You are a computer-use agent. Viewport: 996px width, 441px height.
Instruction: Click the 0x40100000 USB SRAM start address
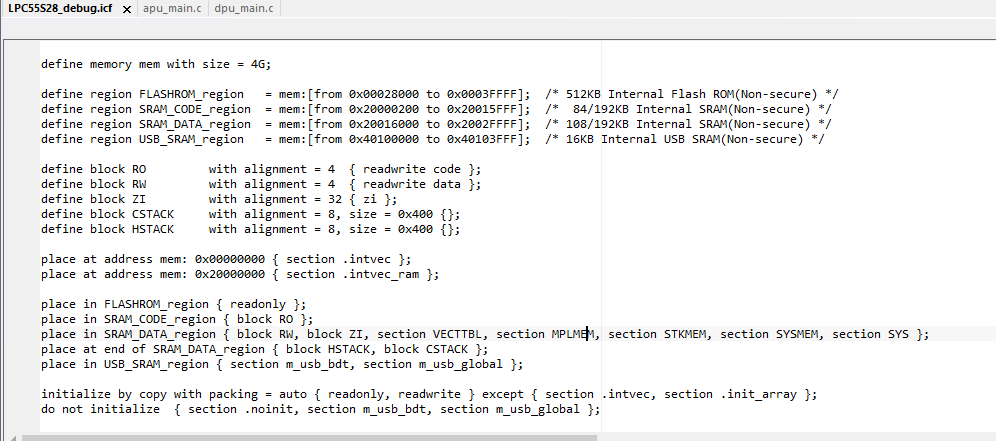pyautogui.click(x=384, y=139)
